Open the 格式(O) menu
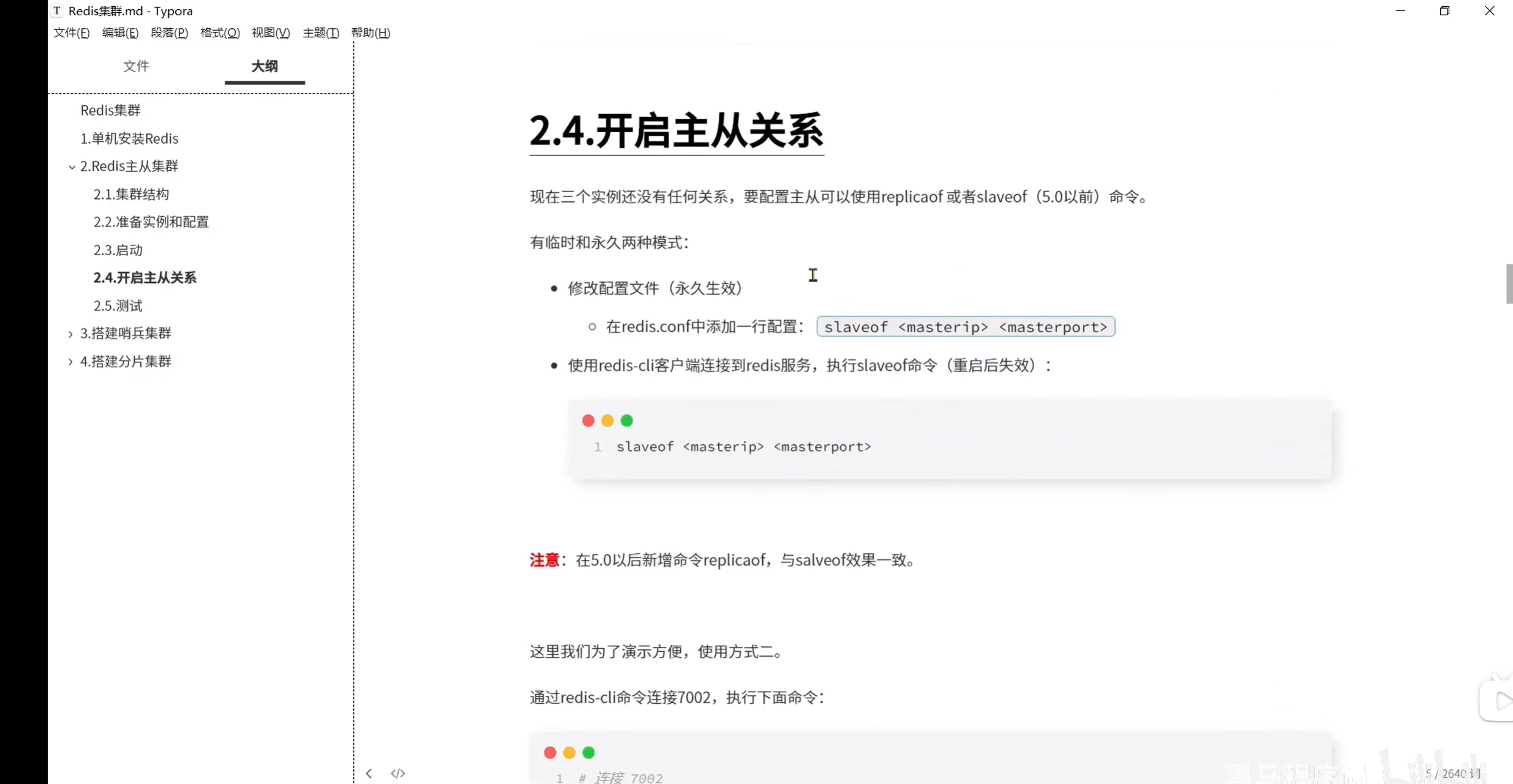Viewport: 1513px width, 784px height. 220,32
